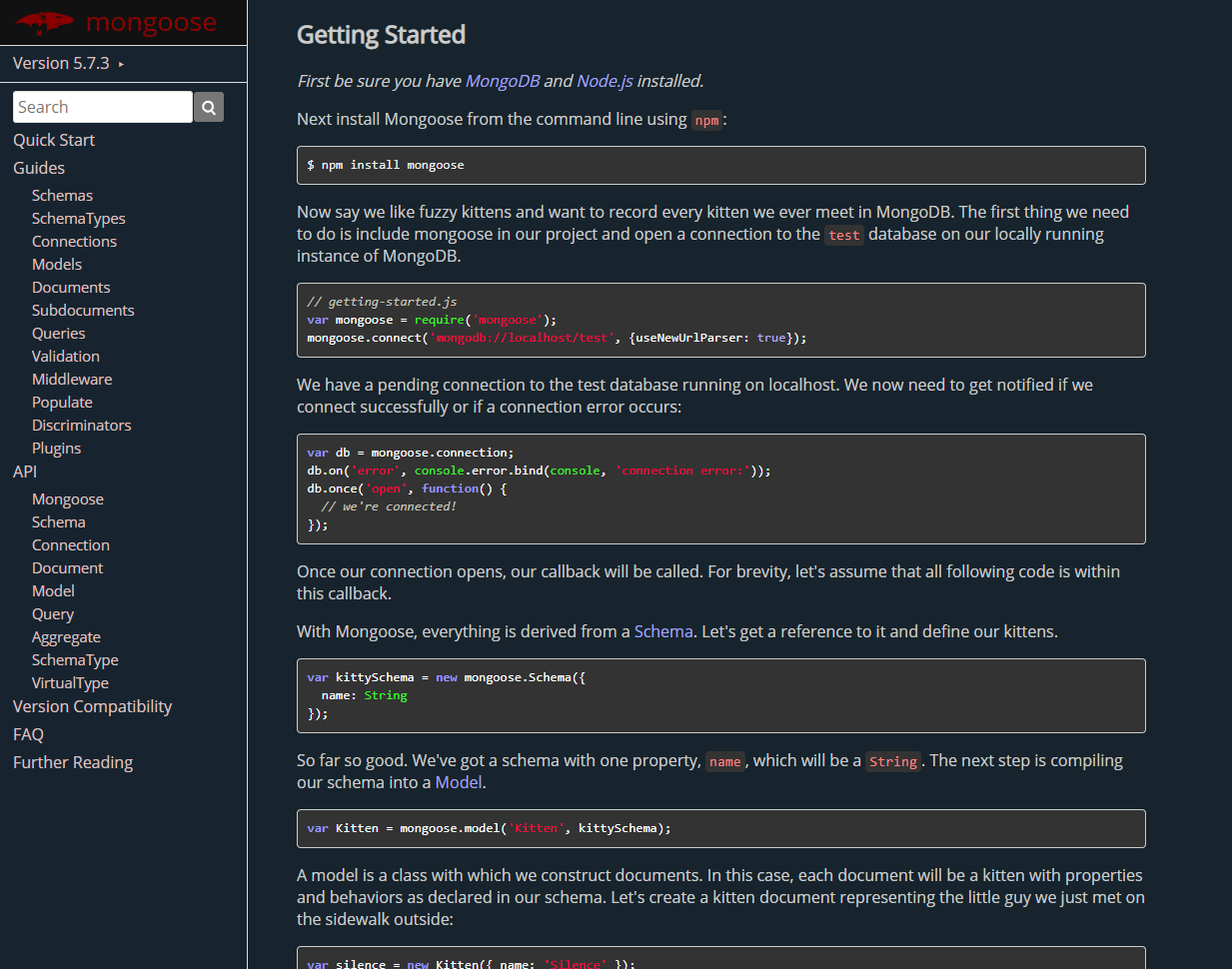
Task: Click the inline 'npm' code tag
Action: pyautogui.click(x=707, y=120)
